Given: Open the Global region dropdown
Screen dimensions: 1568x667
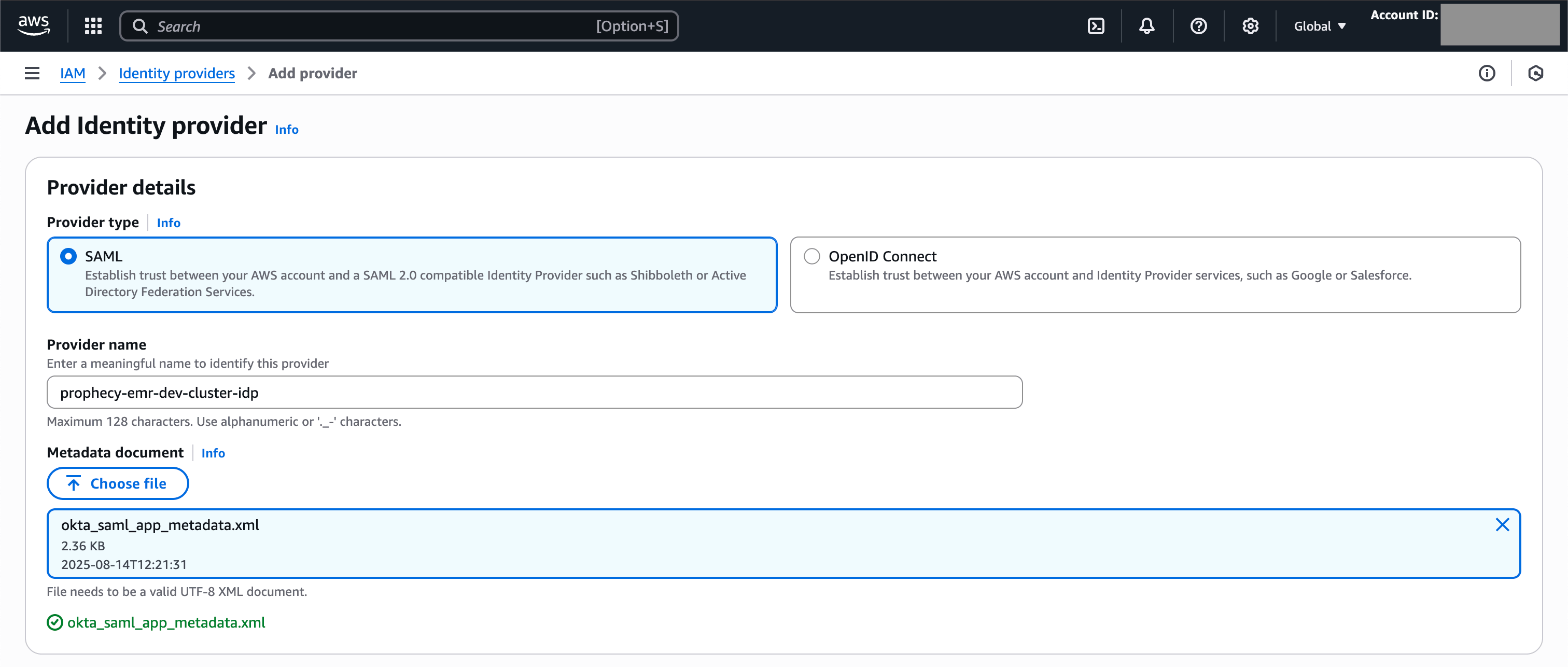Looking at the screenshot, I should [1319, 25].
